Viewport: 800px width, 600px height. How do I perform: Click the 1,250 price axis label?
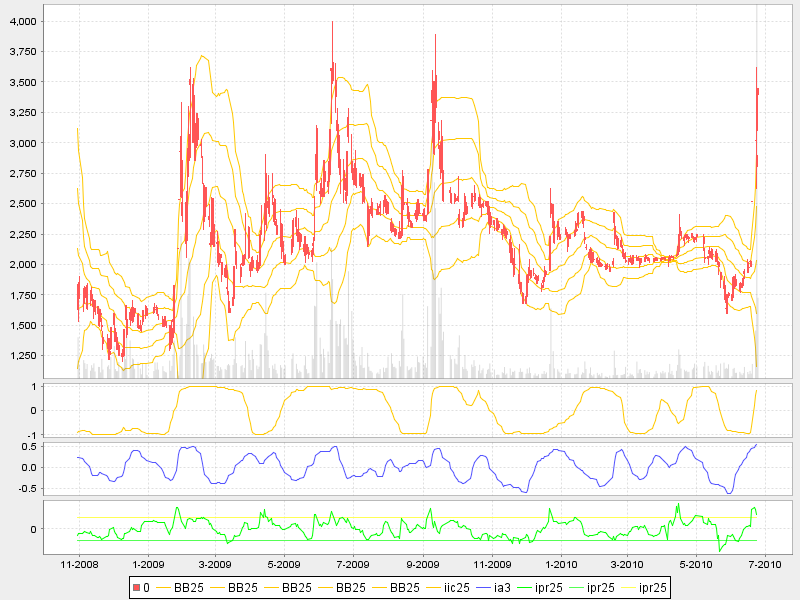point(52,356)
